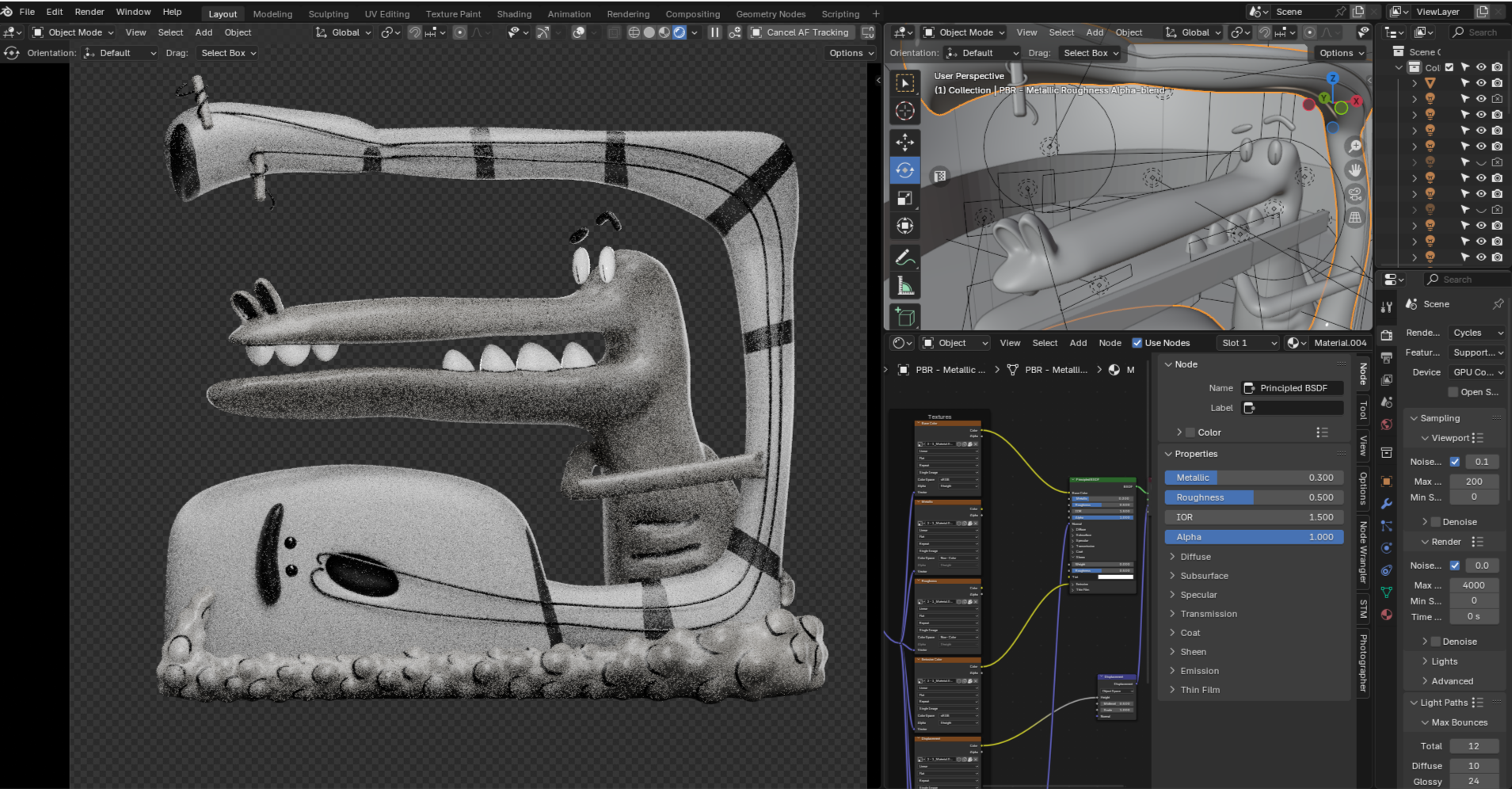
Task: Open the Slot 1 material slot dropdown
Action: pos(1247,343)
